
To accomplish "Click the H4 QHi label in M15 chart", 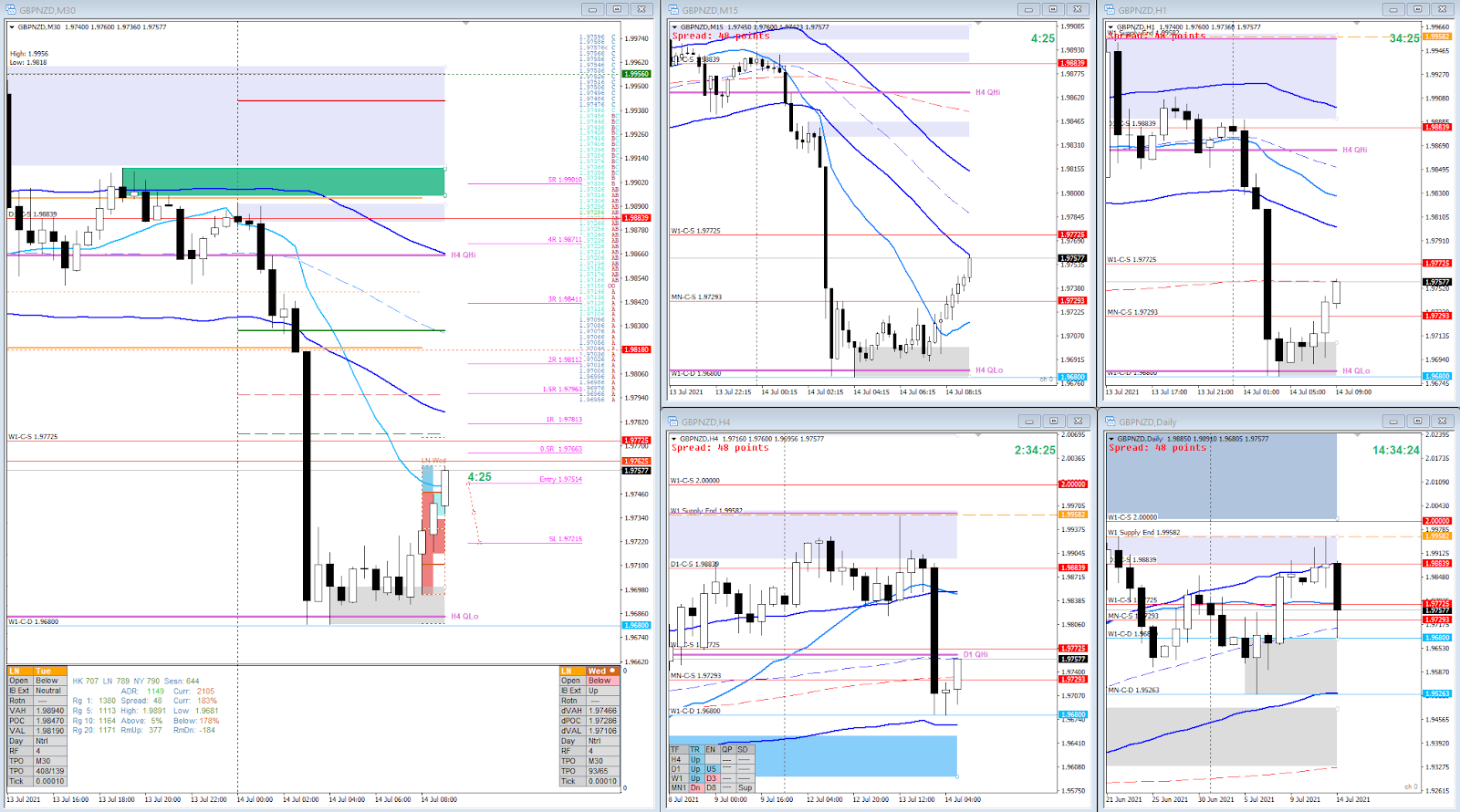I will [988, 92].
